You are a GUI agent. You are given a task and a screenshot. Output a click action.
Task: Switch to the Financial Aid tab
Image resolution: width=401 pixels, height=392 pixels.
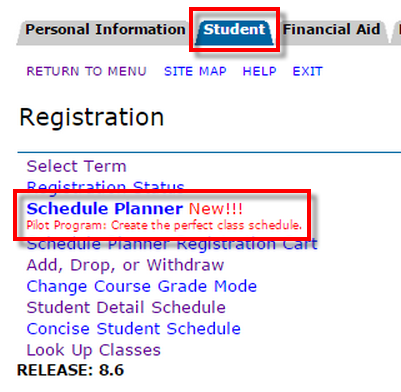331,30
